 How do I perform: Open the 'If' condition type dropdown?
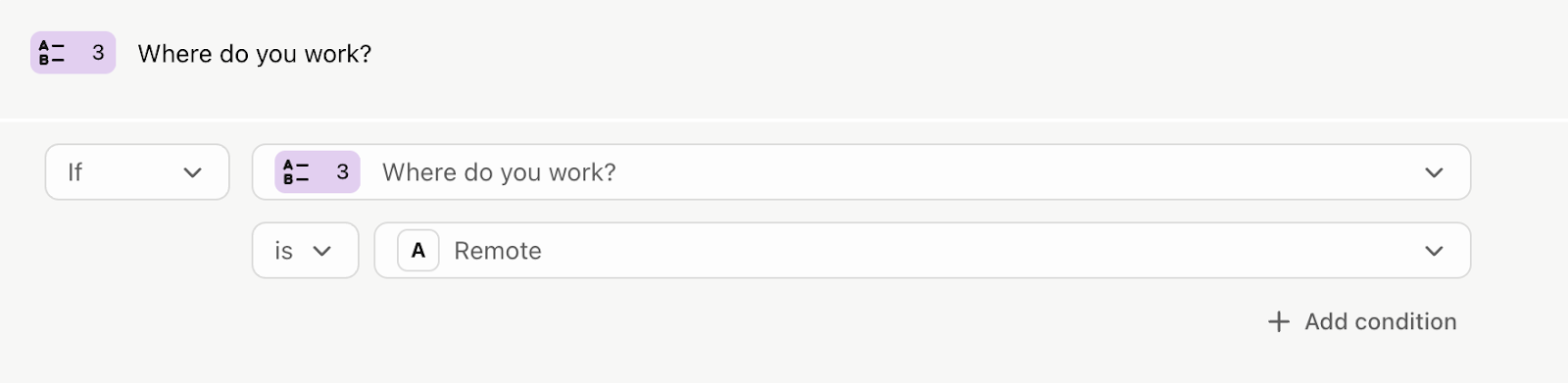(x=137, y=172)
